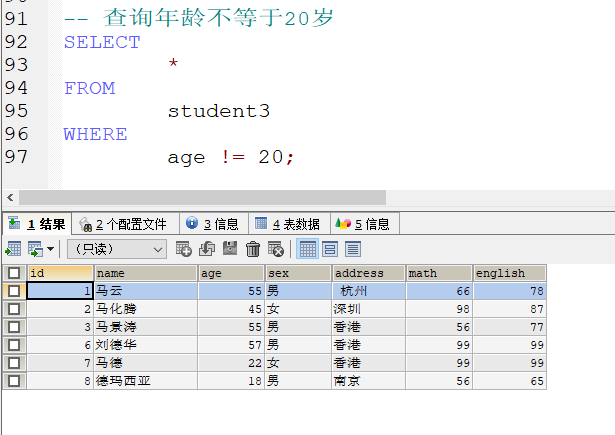Viewport: 615px width, 435px height.
Task: Select address cell 深圳
Action: (x=369, y=309)
